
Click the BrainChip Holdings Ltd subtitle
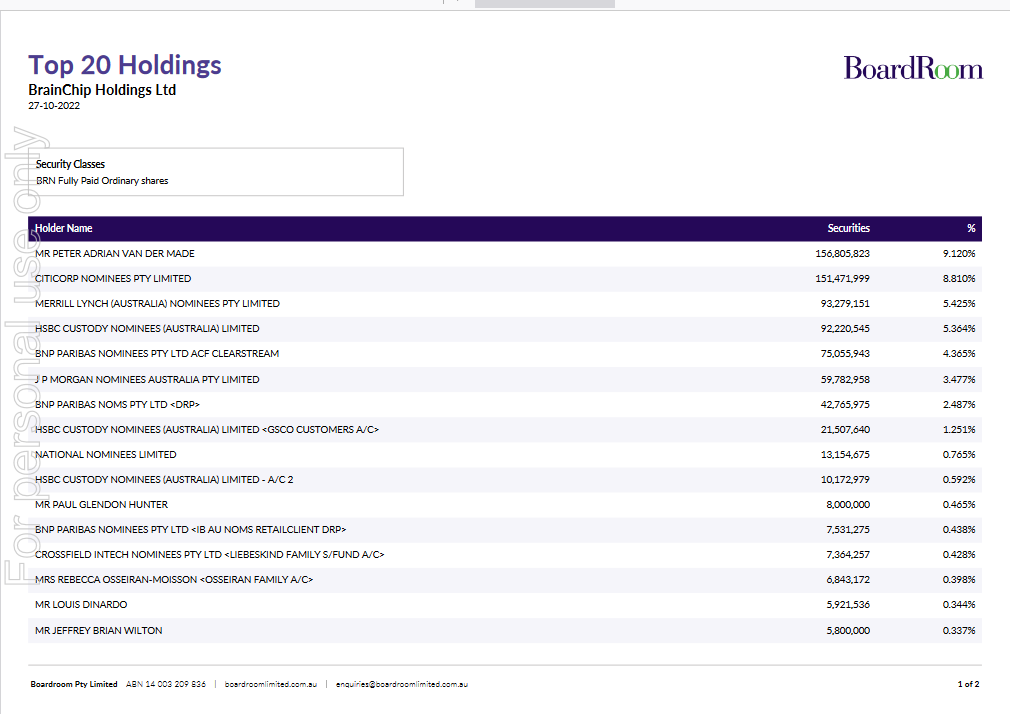102,90
